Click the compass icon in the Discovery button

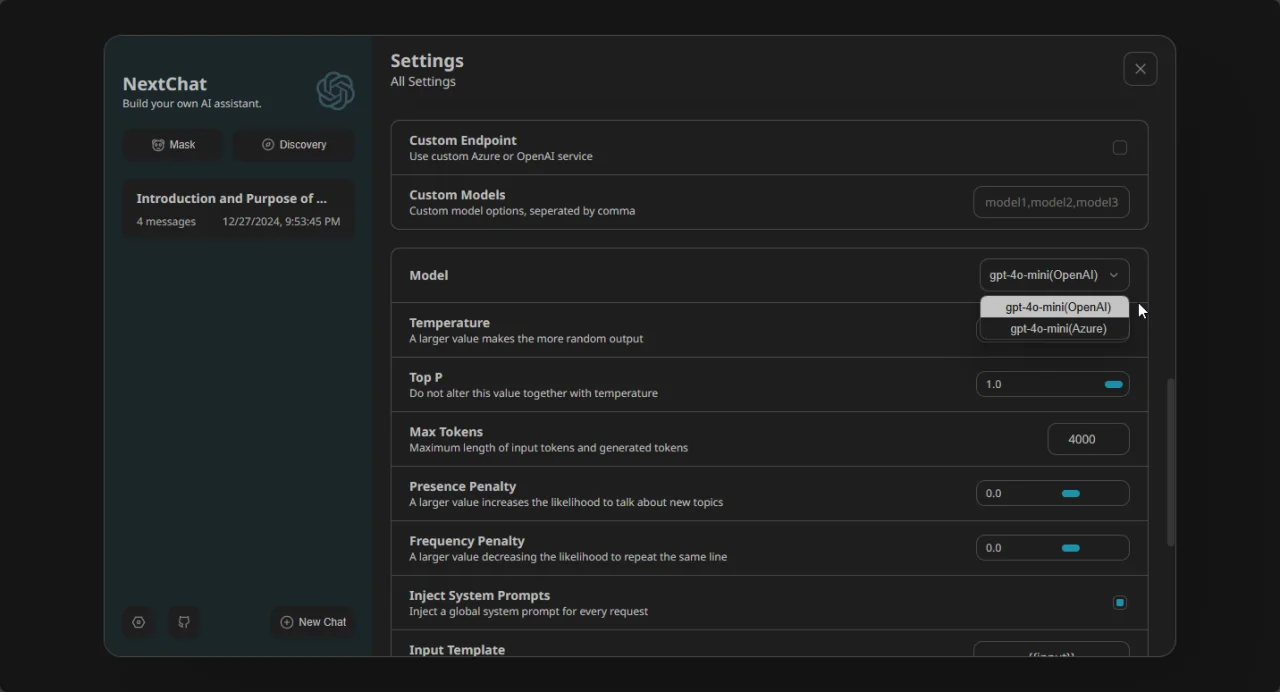268,145
